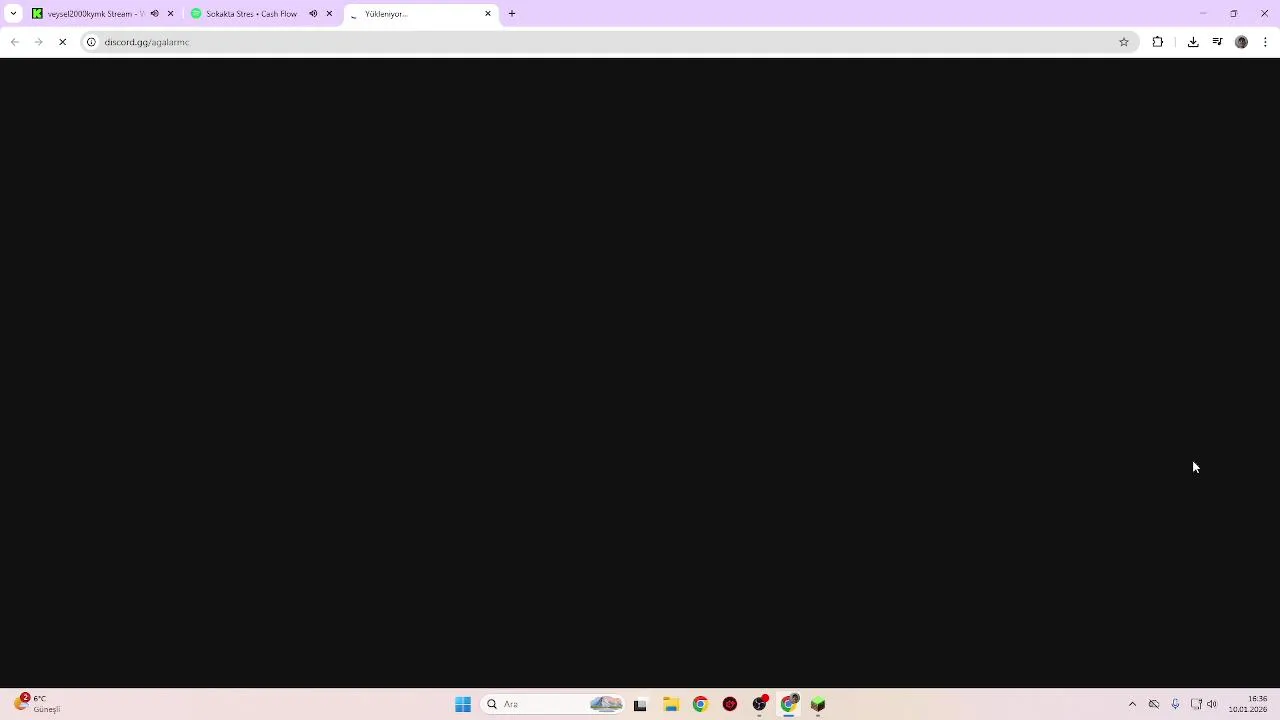Screen dimensions: 1280x720
Task: Click the taskbar Ara search box
Action: tap(553, 704)
